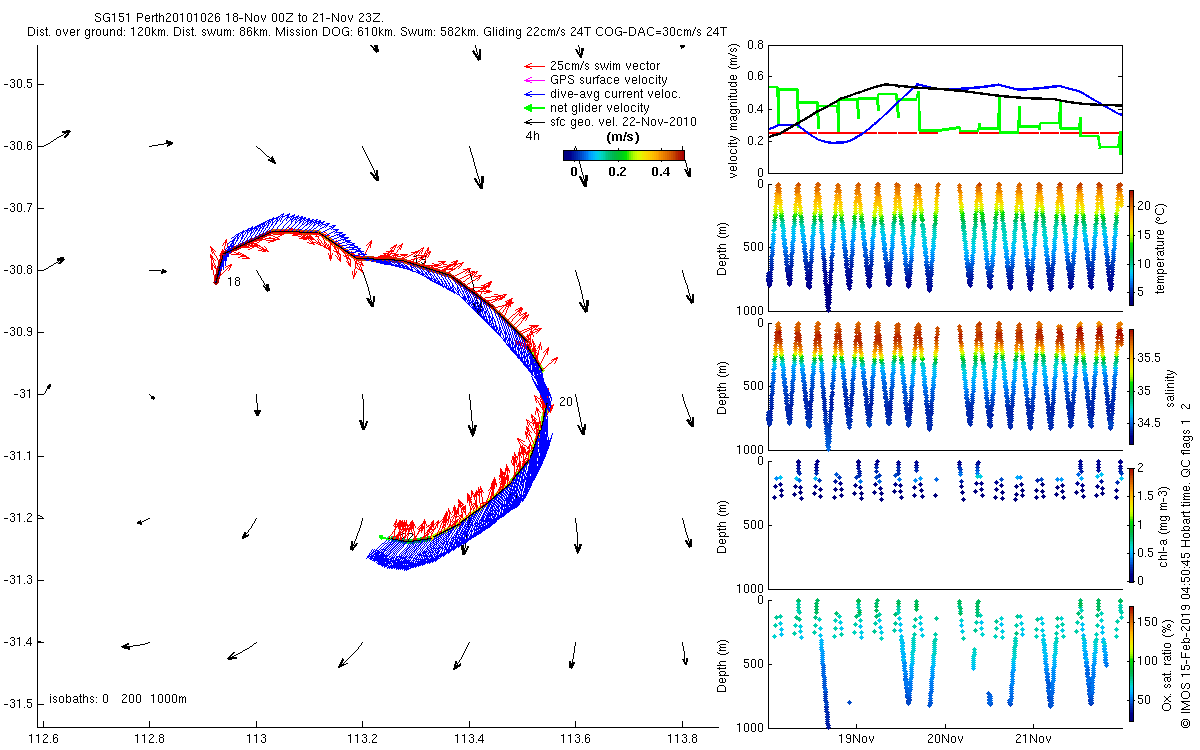This screenshot has height=750, width=1200.
Task: Click the '113.4' longitude tick label
Action: click(x=469, y=740)
